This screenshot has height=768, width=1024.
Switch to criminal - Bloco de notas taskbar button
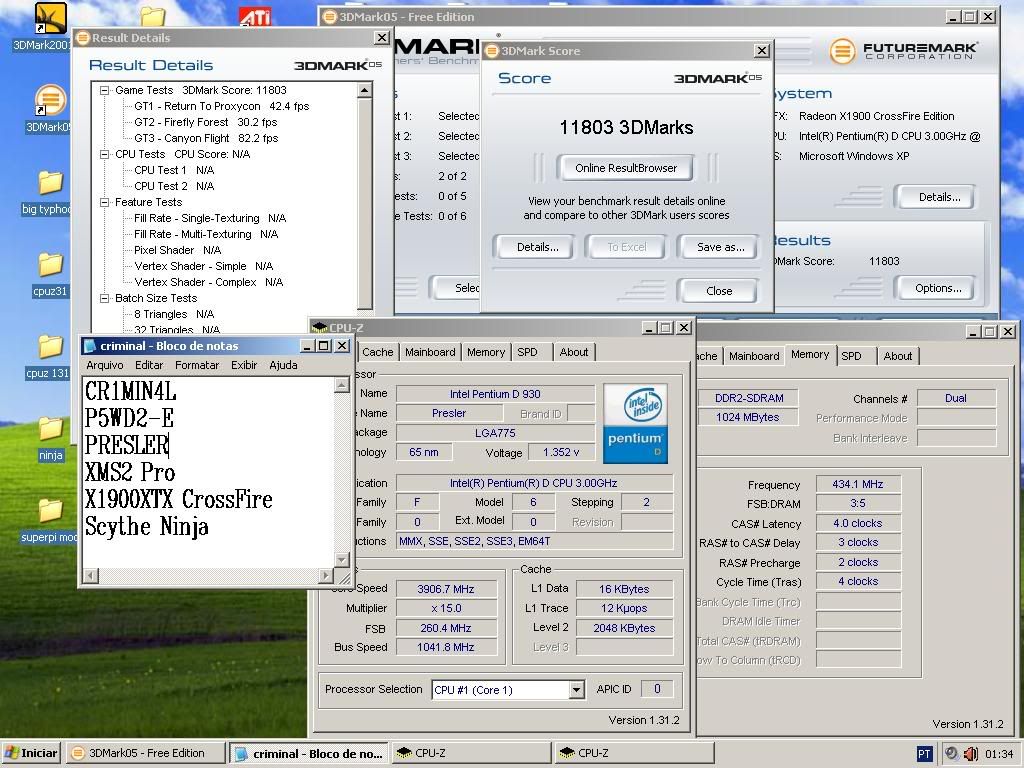(308, 753)
